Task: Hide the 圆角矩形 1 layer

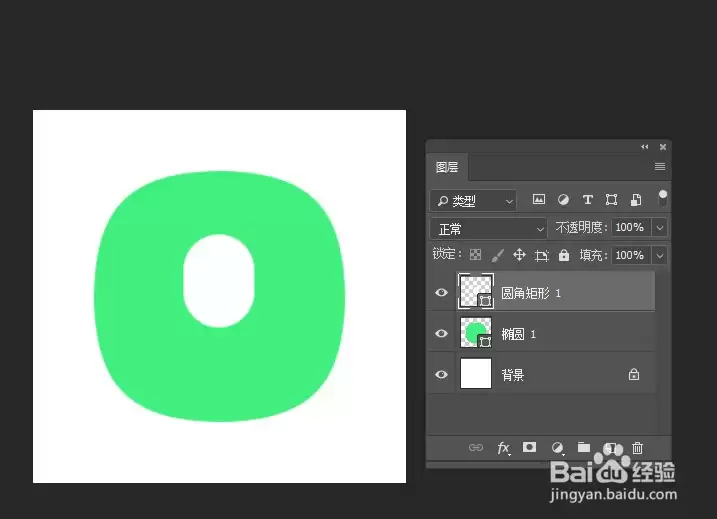Action: pyautogui.click(x=441, y=292)
